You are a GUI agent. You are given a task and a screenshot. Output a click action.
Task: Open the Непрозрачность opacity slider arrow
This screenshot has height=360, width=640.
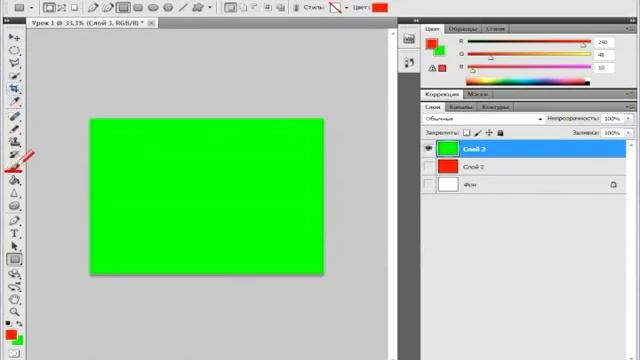[629, 118]
